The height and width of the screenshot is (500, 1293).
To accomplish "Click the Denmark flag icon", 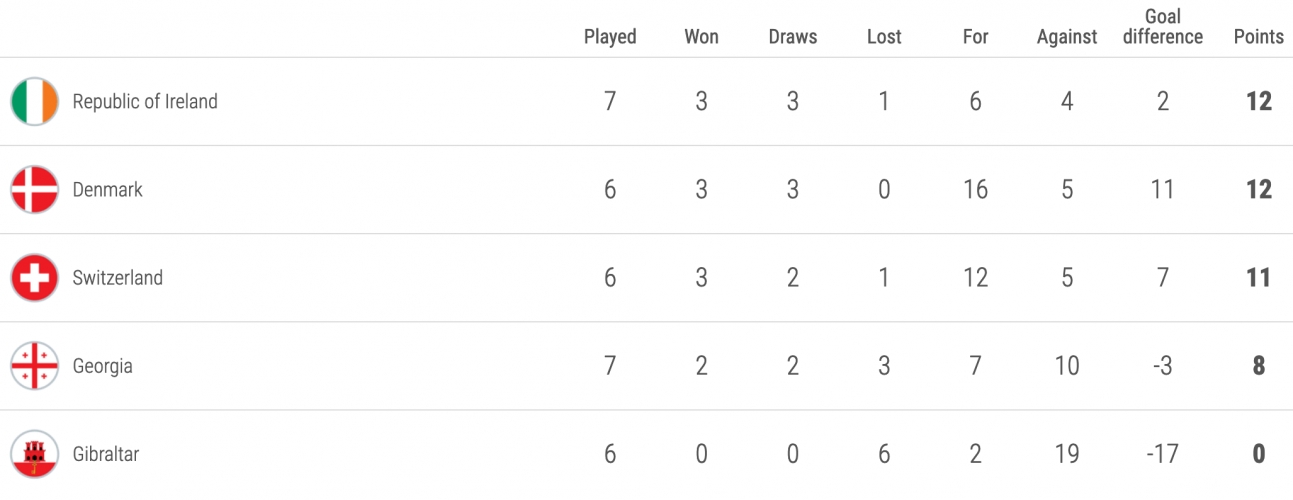I will click(35, 190).
